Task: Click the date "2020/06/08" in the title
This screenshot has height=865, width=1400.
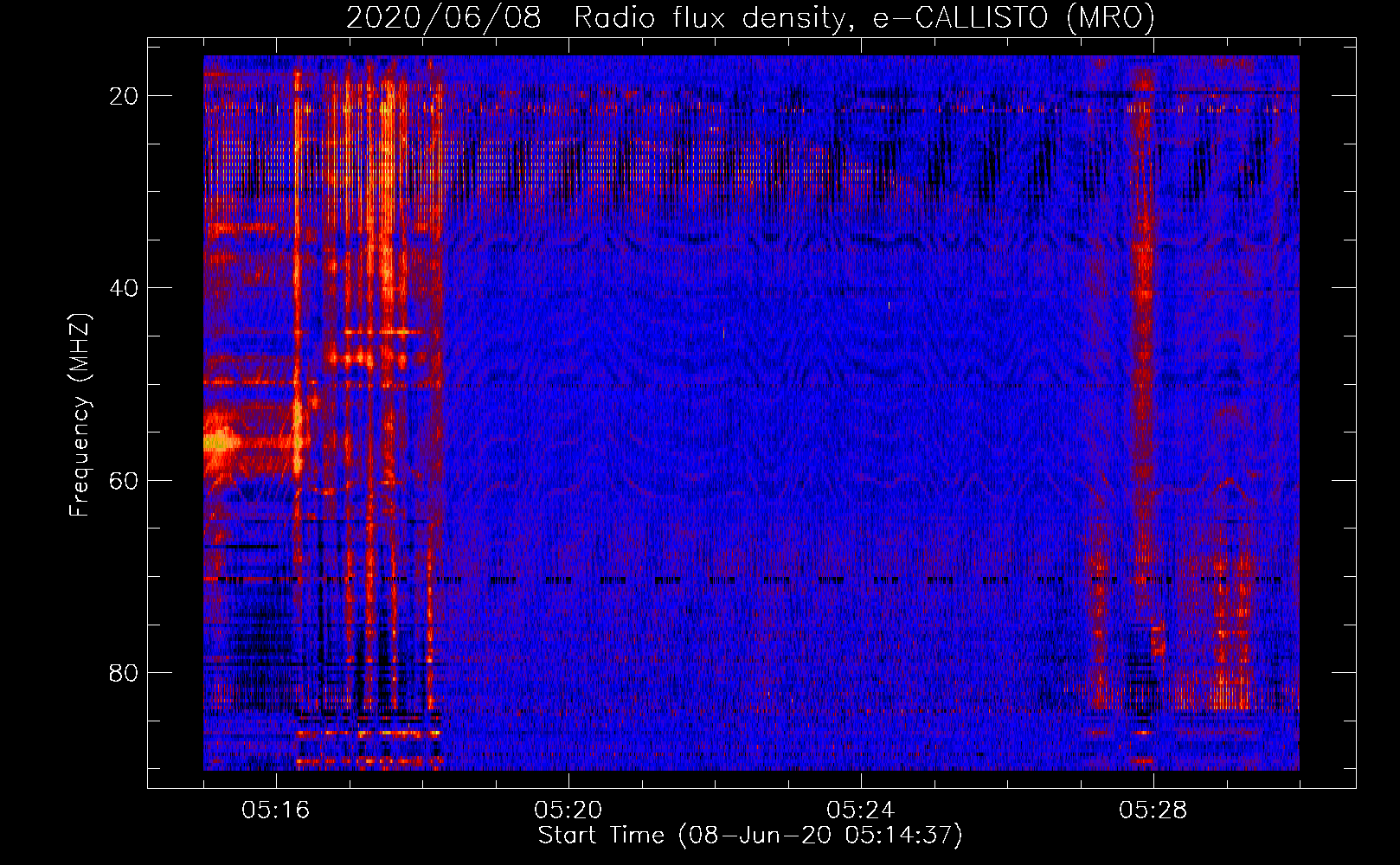Action: [443, 18]
